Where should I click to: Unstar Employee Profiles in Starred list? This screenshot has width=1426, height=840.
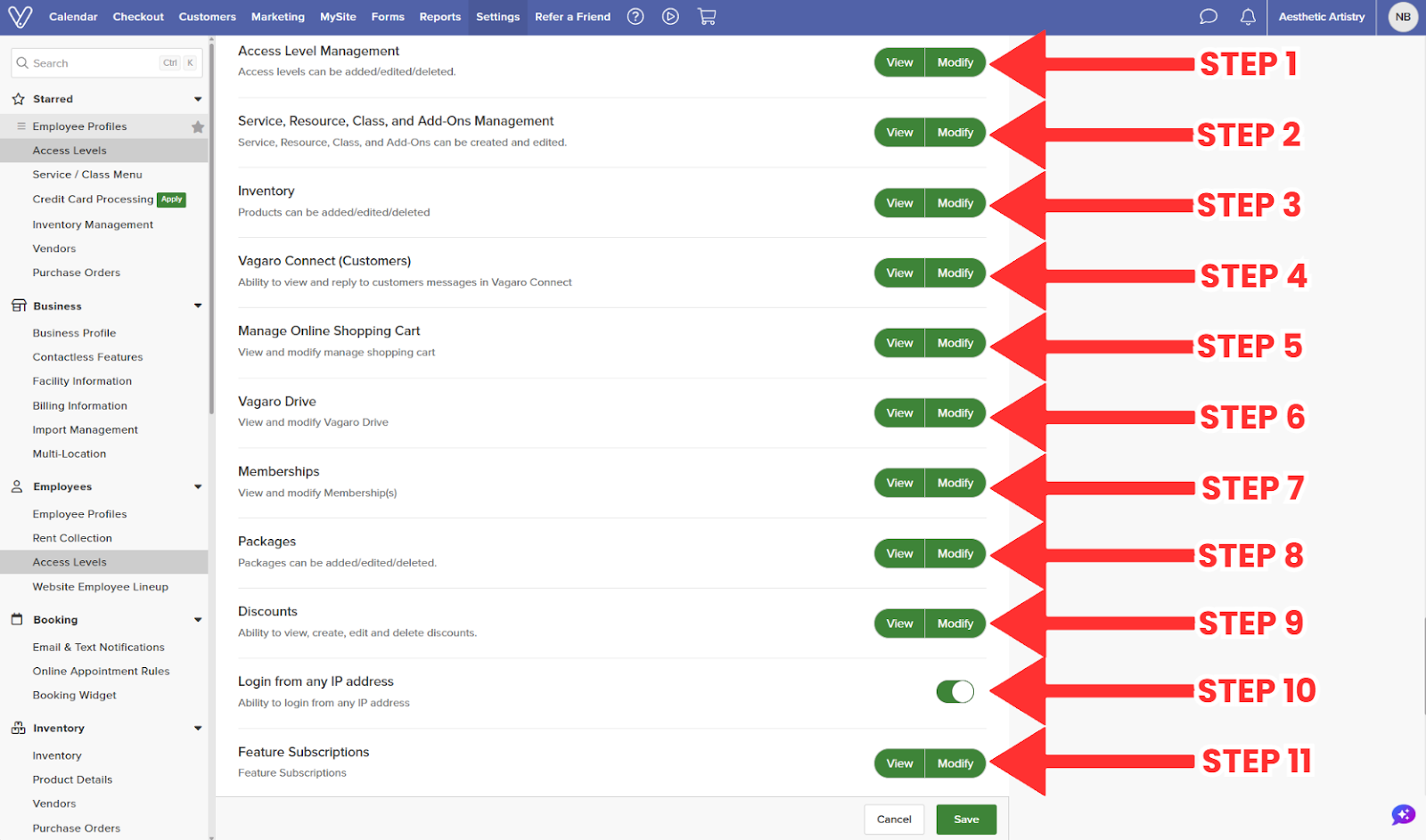pos(198,126)
